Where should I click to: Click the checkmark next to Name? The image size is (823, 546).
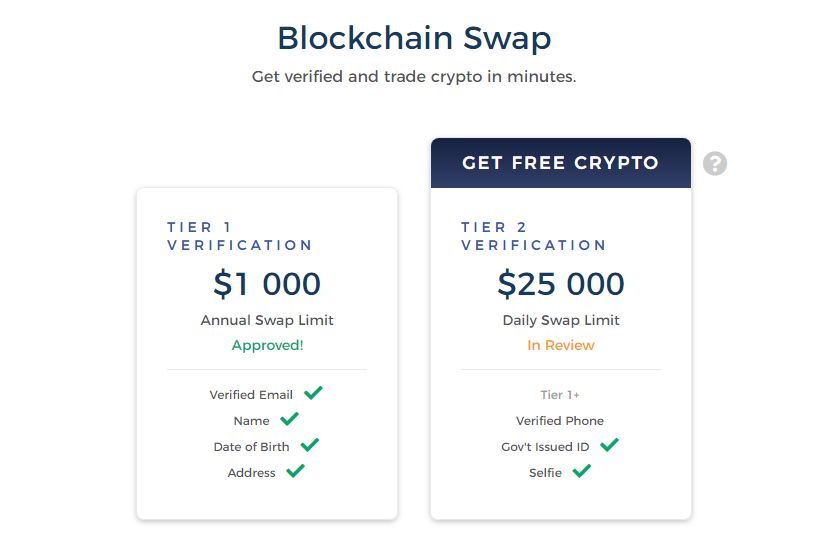[x=289, y=419]
